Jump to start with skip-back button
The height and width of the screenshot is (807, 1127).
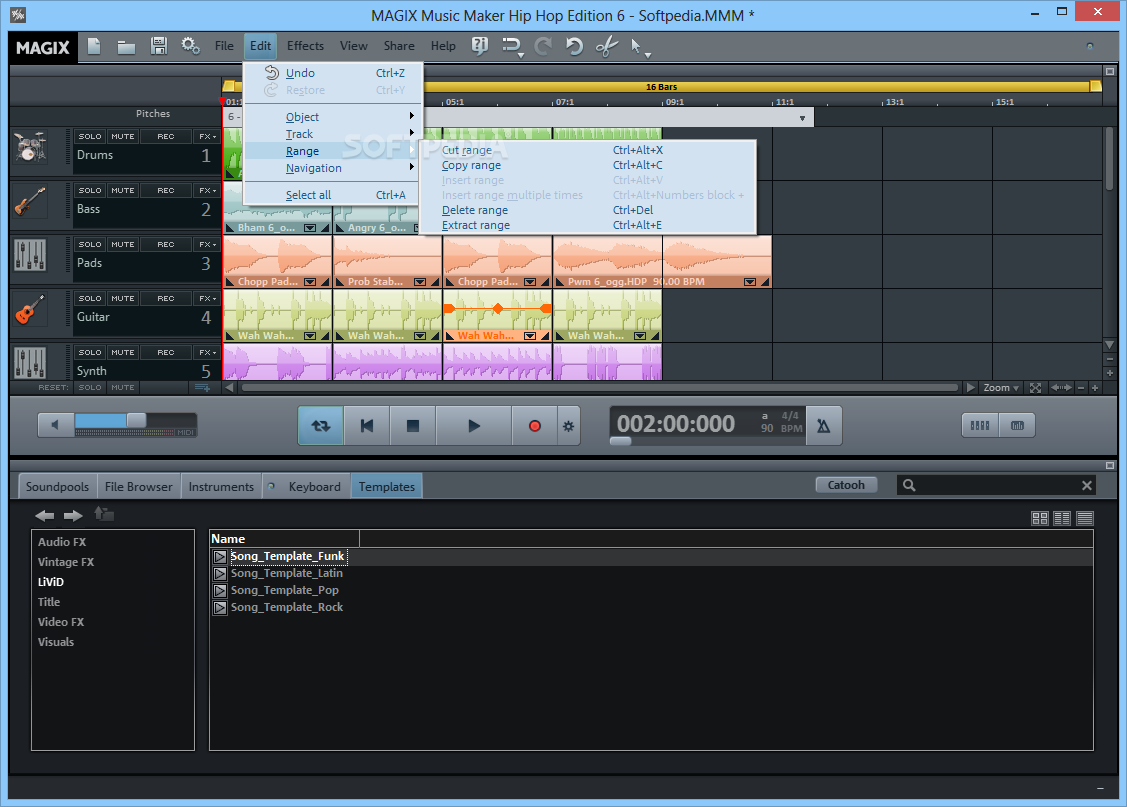coord(367,426)
